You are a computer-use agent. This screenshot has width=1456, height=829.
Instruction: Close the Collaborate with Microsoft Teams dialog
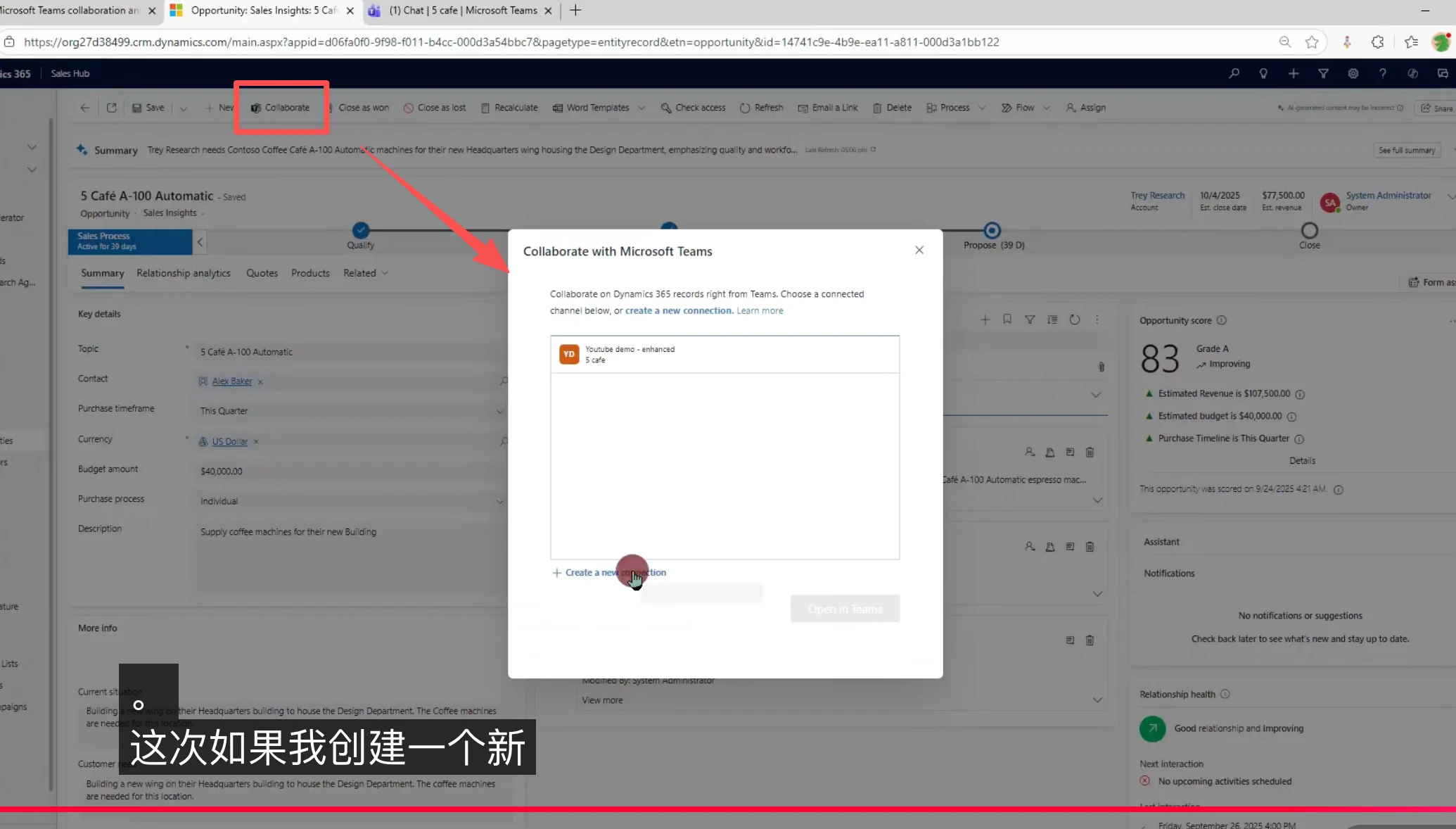click(919, 251)
